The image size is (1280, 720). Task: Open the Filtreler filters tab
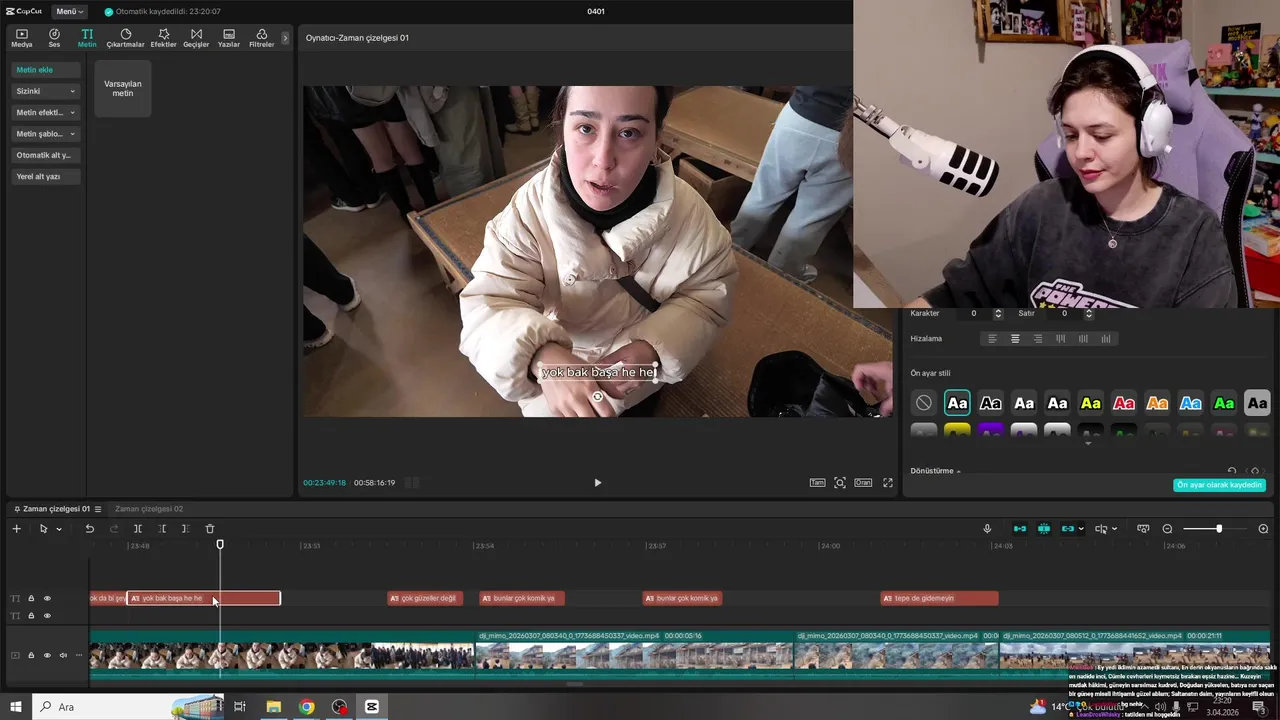pyautogui.click(x=261, y=38)
